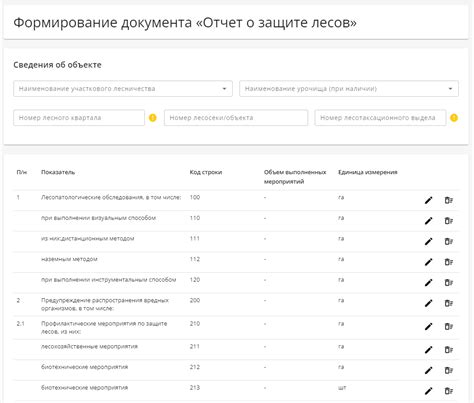Click «из них:дистанционным методом» cell
Screen dimensions: 474x403
coord(88,239)
